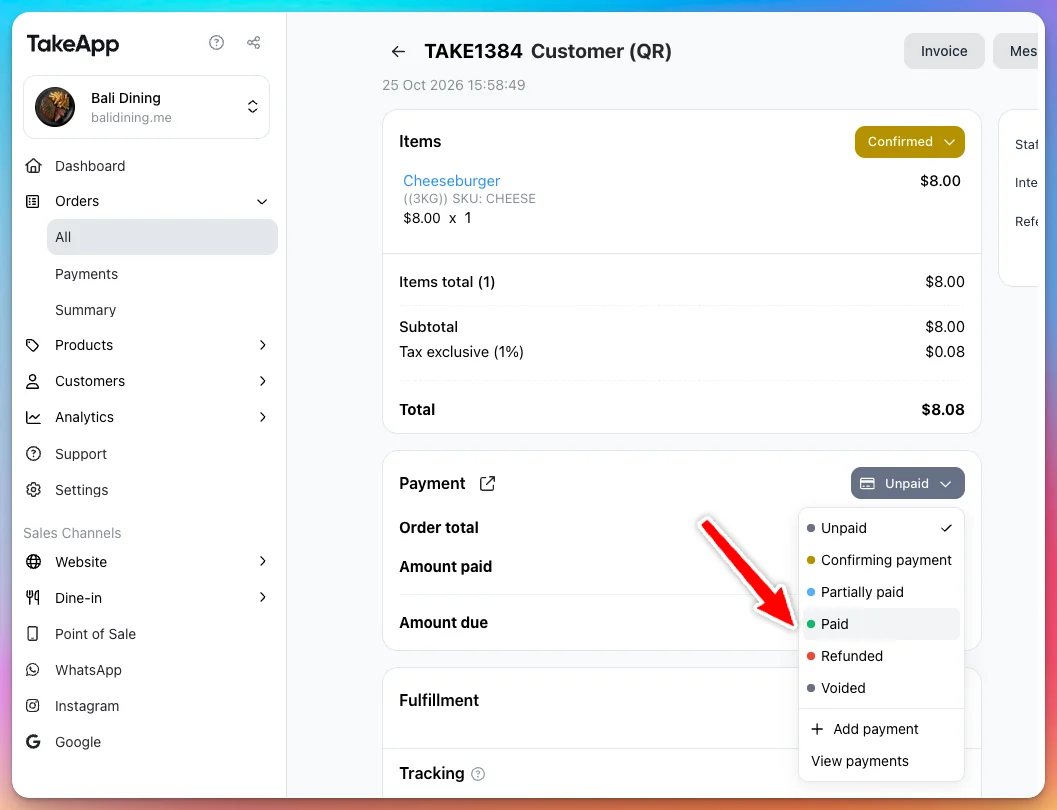This screenshot has width=1057, height=810.
Task: Click the WhatsApp icon in Sales Channels
Action: [32, 670]
